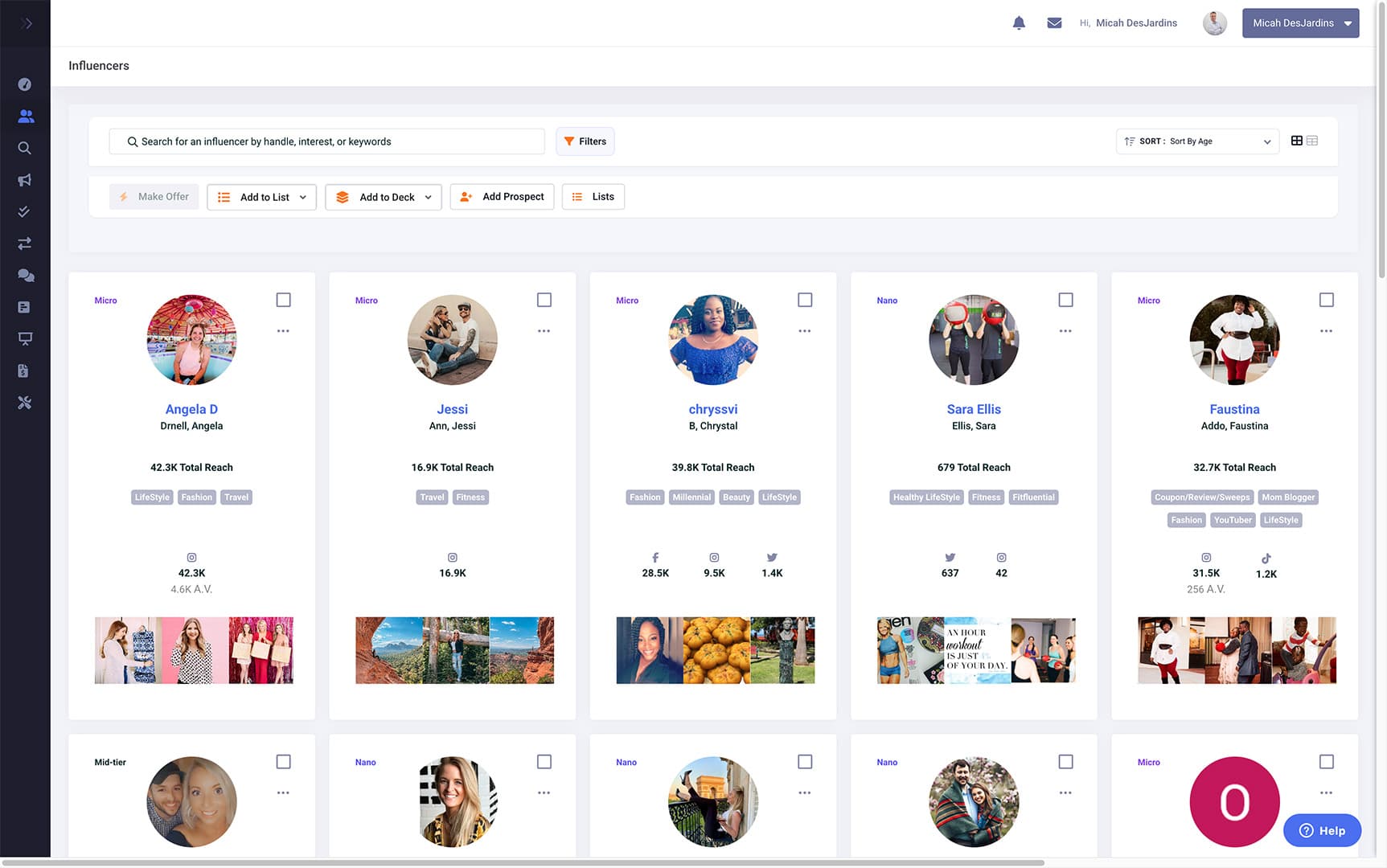This screenshot has height=868, width=1387.
Task: Open the Sort By Age dropdown
Action: pyautogui.click(x=1196, y=141)
